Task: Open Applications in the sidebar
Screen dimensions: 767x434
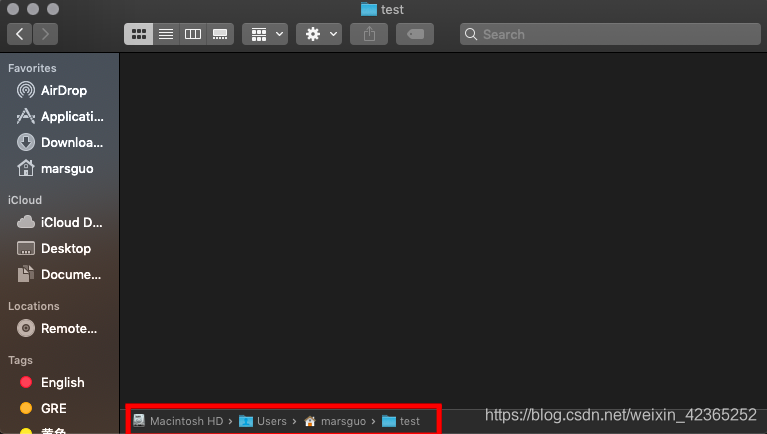Action: (60, 116)
